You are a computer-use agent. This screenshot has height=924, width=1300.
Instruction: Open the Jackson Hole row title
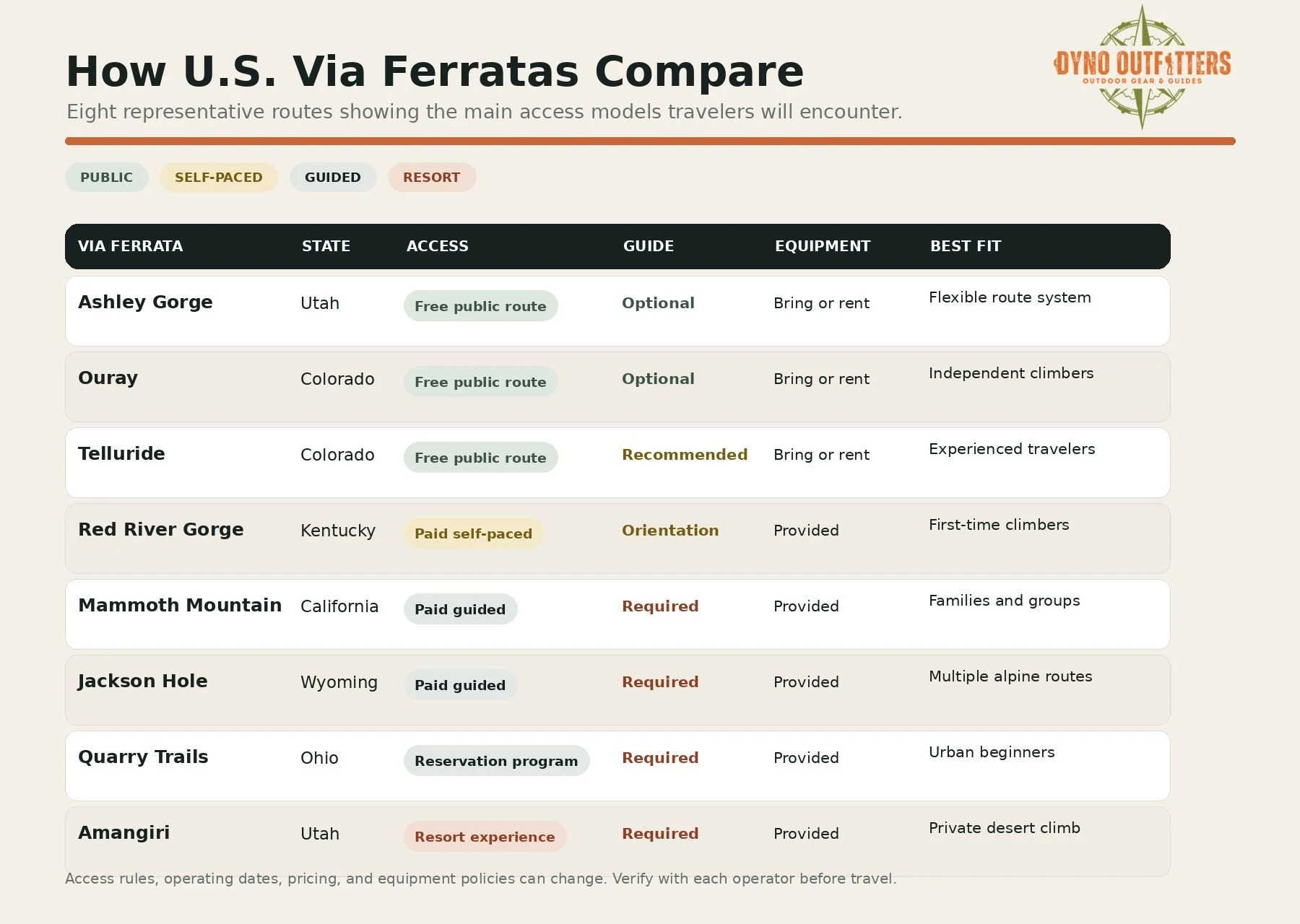[143, 681]
